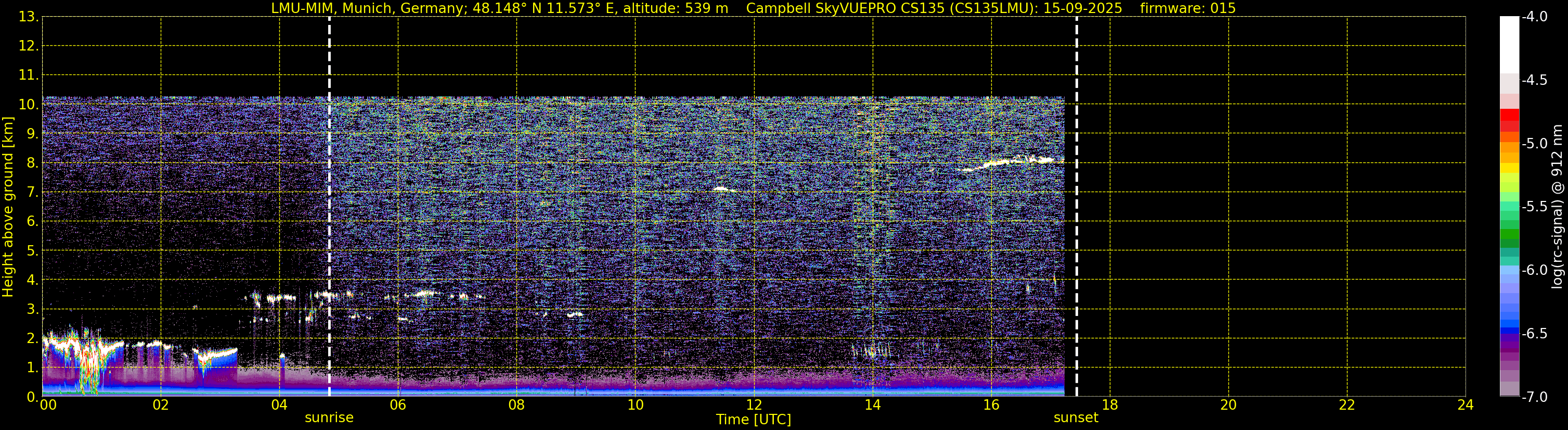Click the colorbar tick label '-6.5'
The height and width of the screenshot is (430, 1568).
(1535, 334)
